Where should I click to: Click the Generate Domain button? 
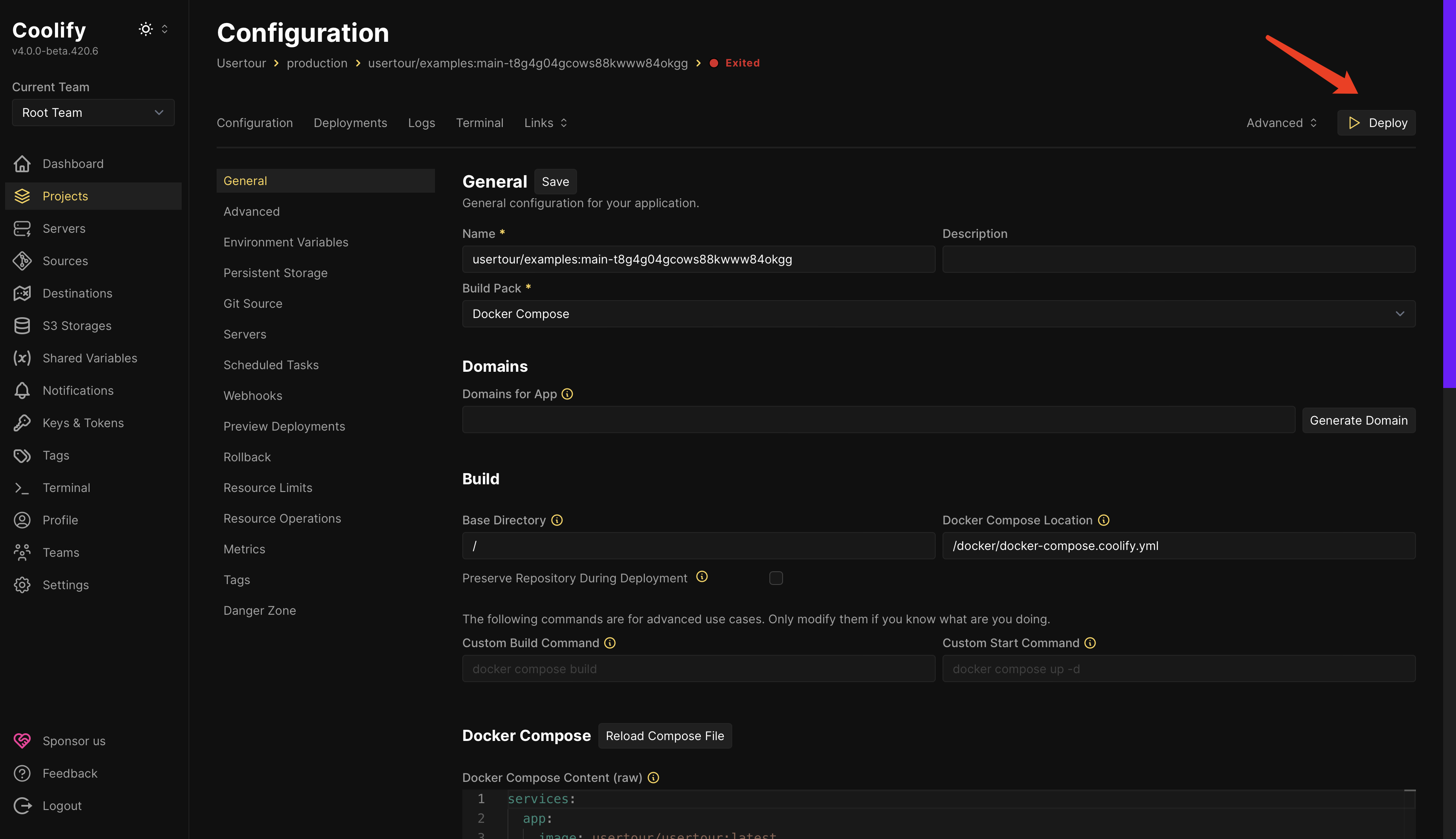pos(1358,420)
